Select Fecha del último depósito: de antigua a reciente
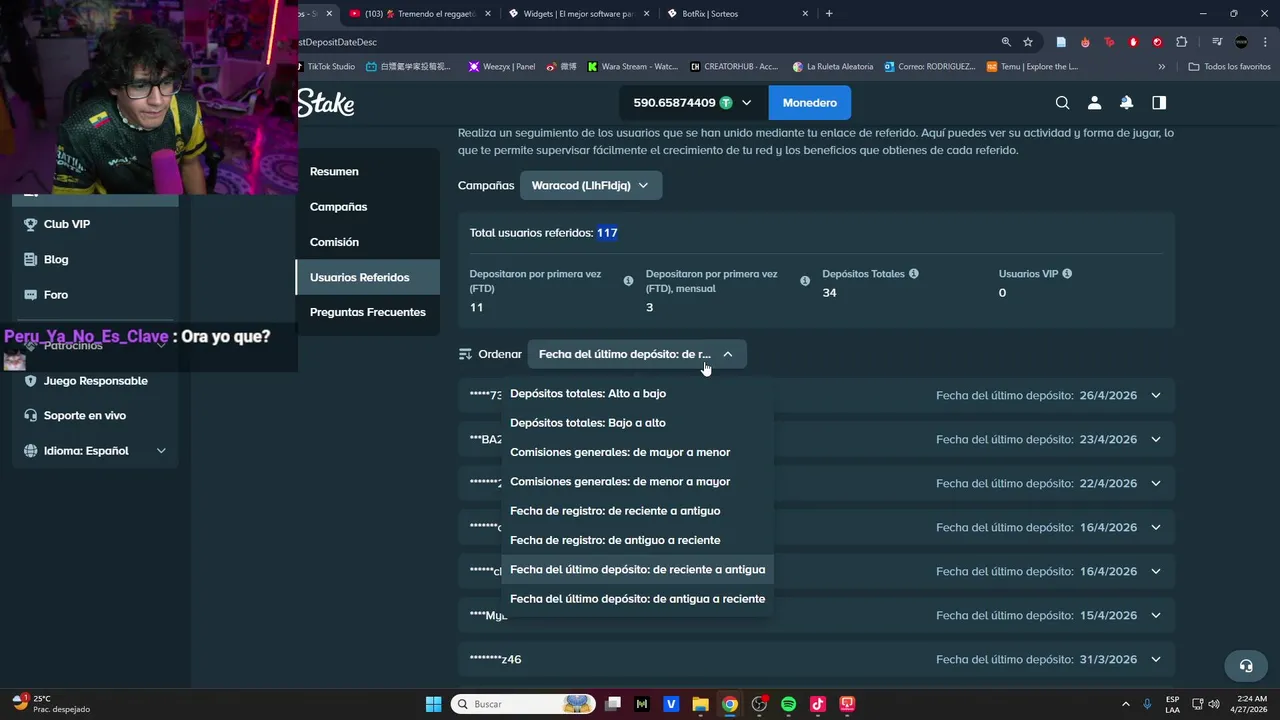The height and width of the screenshot is (720, 1280). (x=637, y=599)
